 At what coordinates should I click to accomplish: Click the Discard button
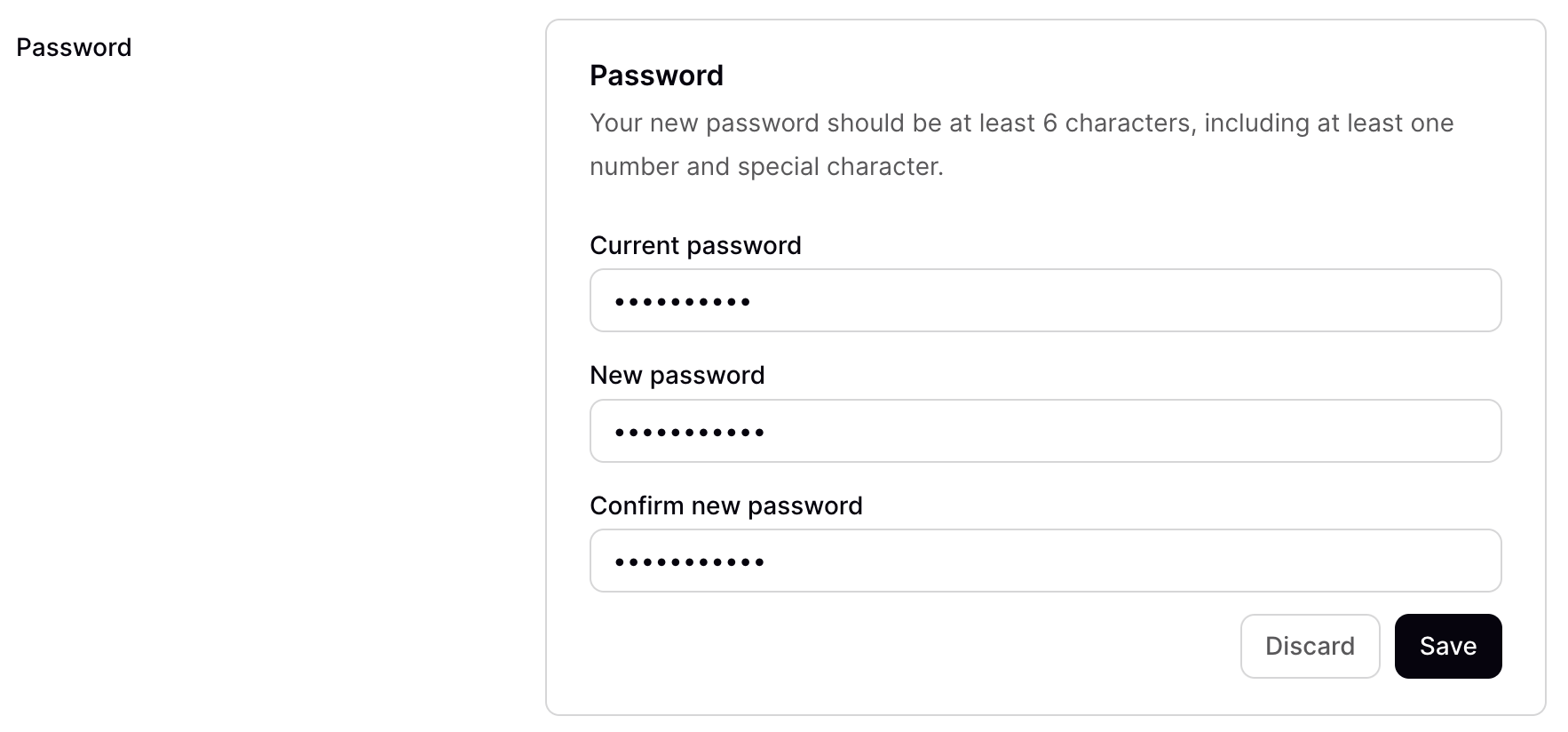(1310, 646)
